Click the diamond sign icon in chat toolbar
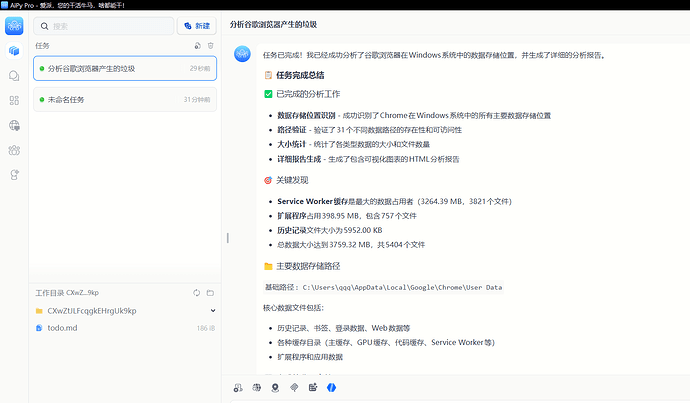 click(294, 387)
